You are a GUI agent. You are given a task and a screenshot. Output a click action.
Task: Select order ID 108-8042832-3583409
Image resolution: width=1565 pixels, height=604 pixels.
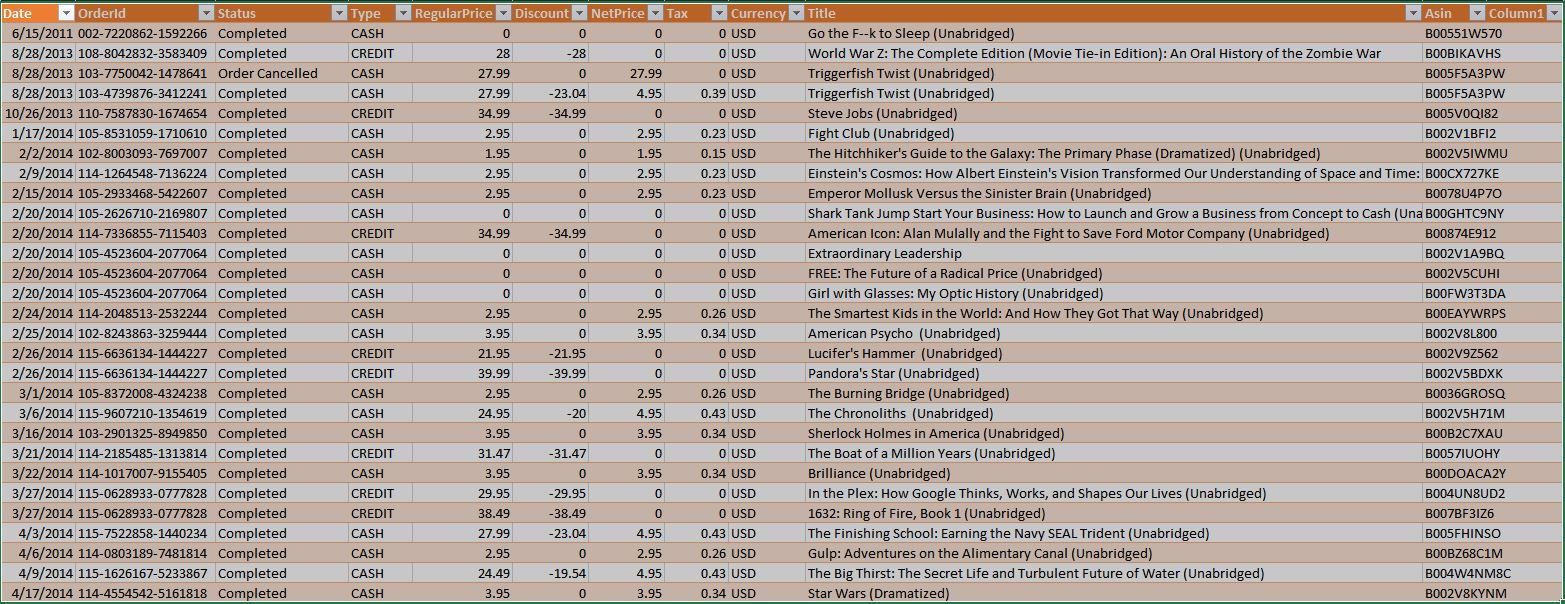pos(143,53)
